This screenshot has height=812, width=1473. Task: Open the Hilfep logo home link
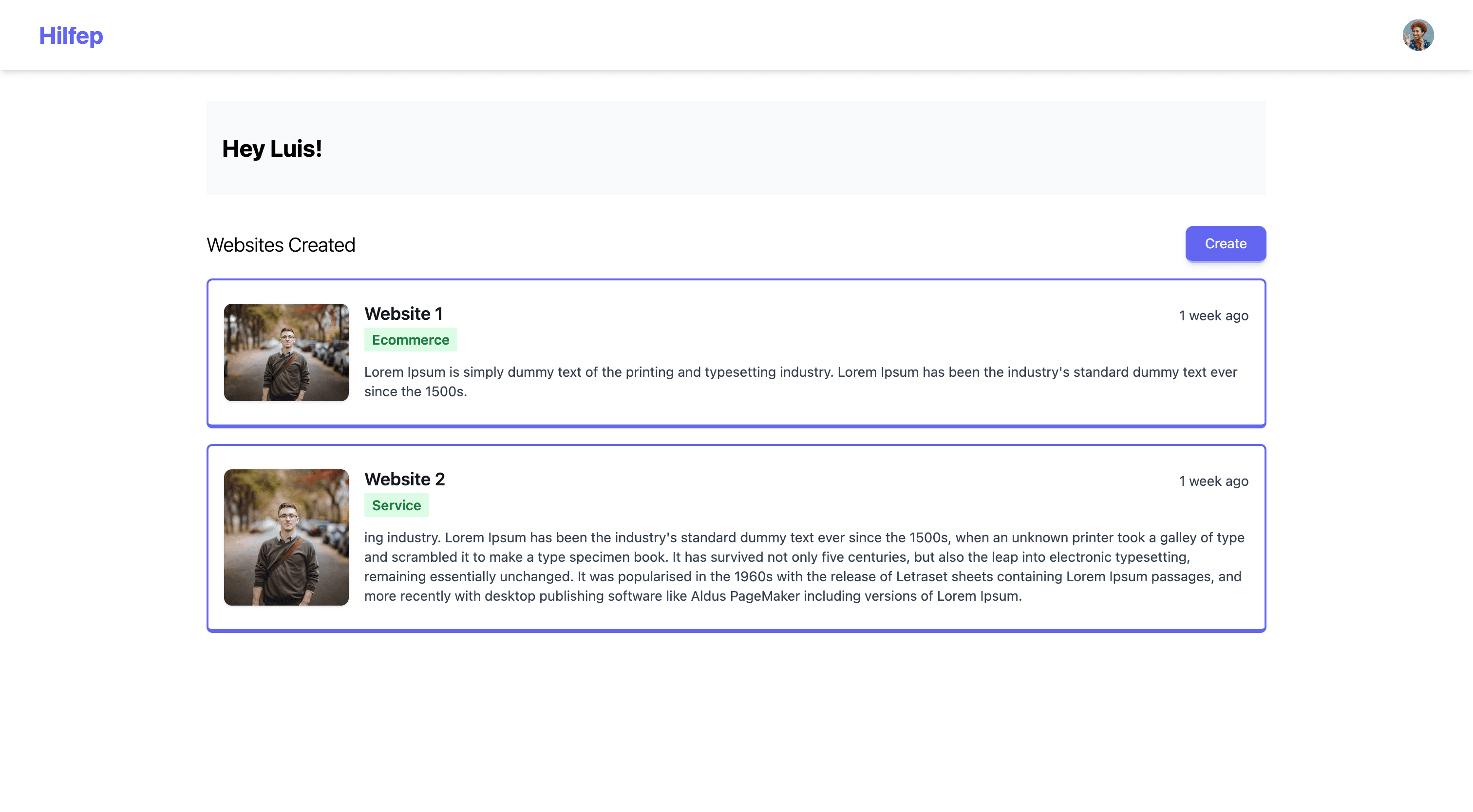tap(71, 36)
